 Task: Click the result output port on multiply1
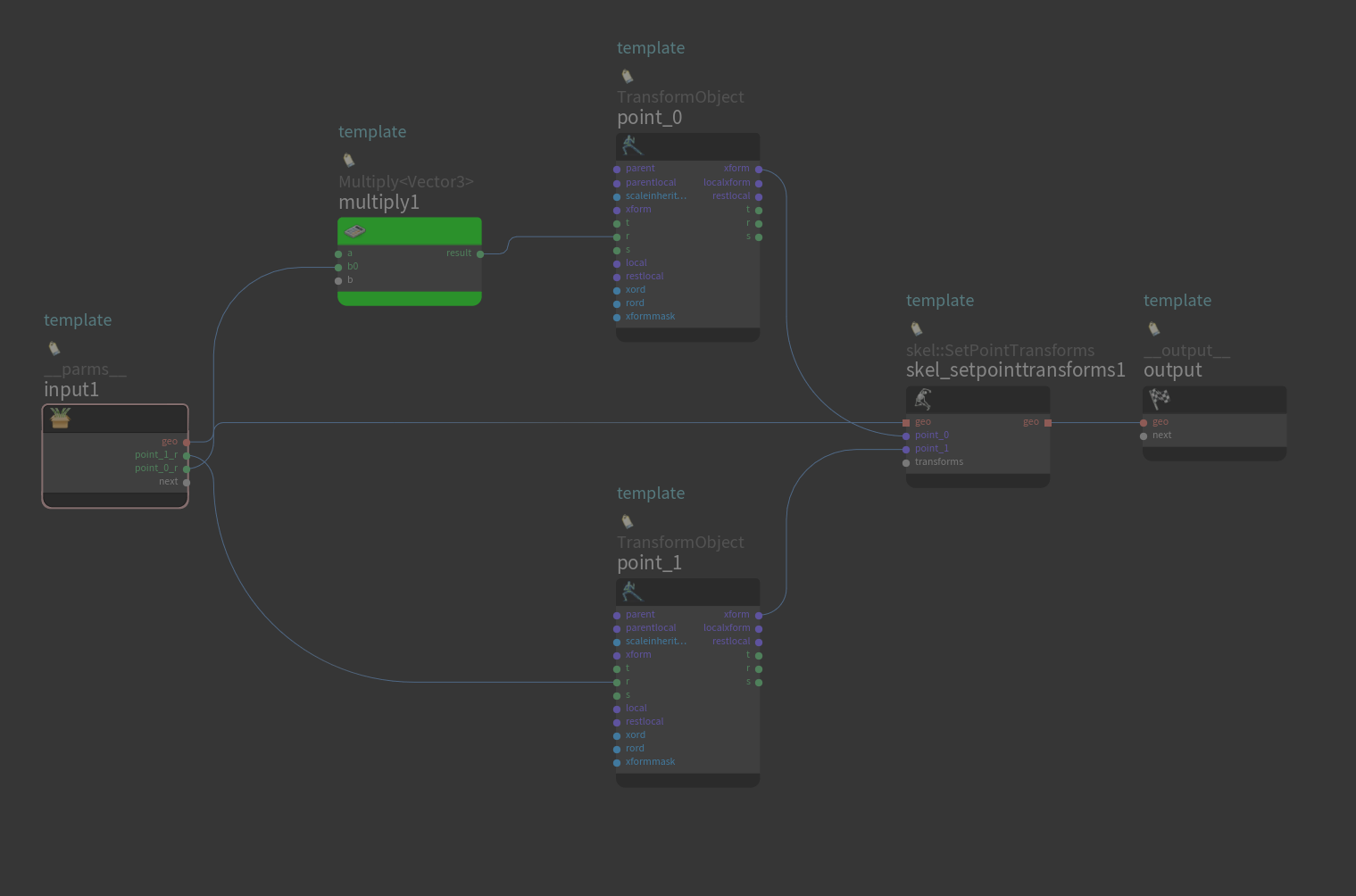(480, 253)
